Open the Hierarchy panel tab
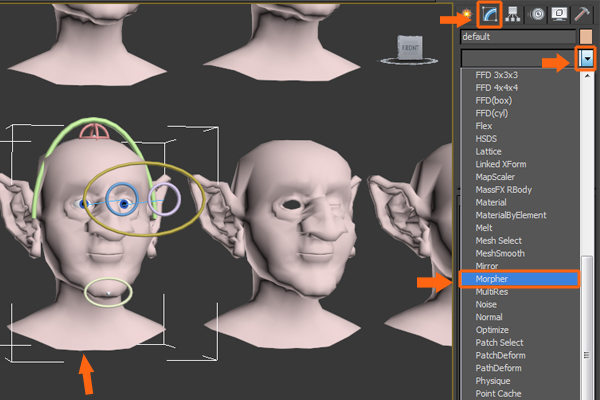 click(513, 15)
